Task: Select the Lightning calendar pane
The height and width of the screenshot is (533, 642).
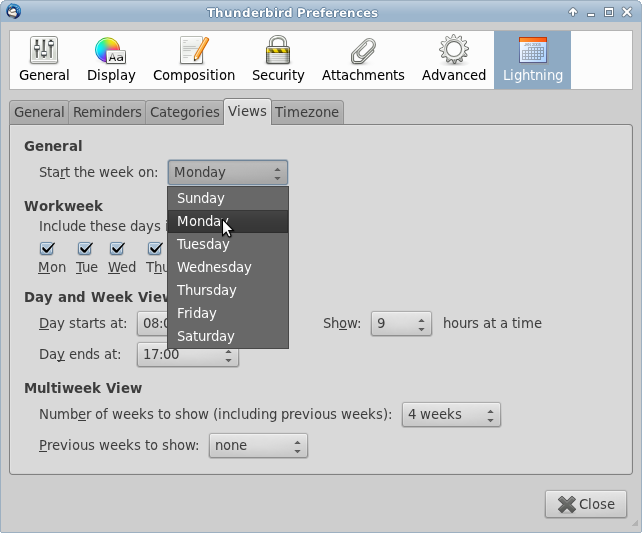Action: pos(532,60)
